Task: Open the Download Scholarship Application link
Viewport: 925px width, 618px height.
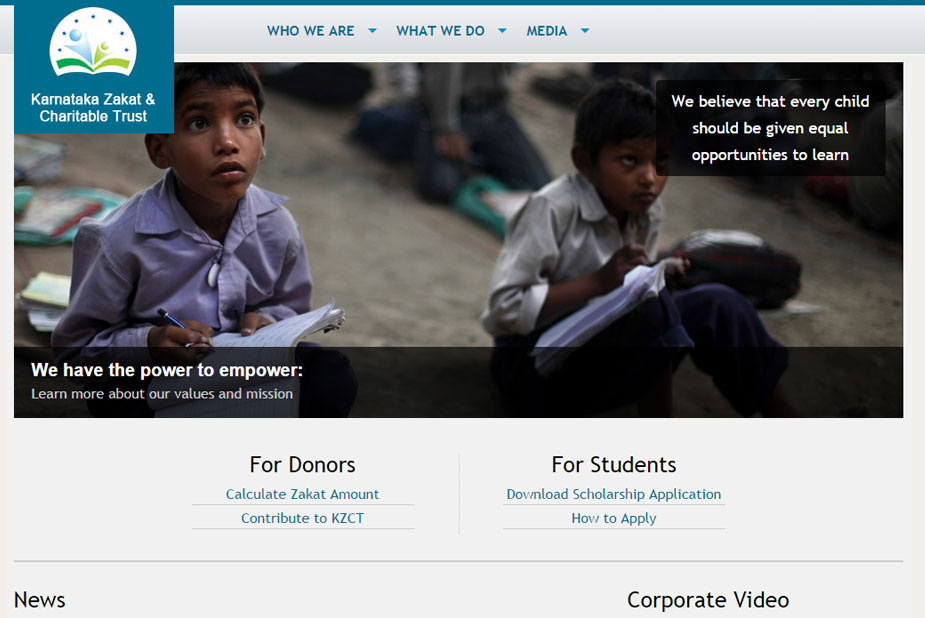Action: (x=614, y=494)
